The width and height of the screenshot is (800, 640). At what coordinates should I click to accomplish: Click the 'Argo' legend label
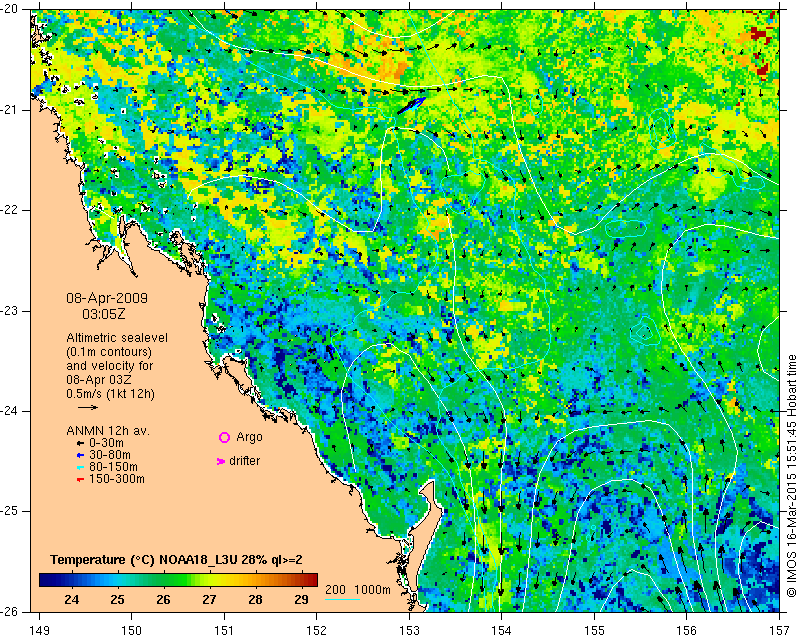pyautogui.click(x=249, y=437)
